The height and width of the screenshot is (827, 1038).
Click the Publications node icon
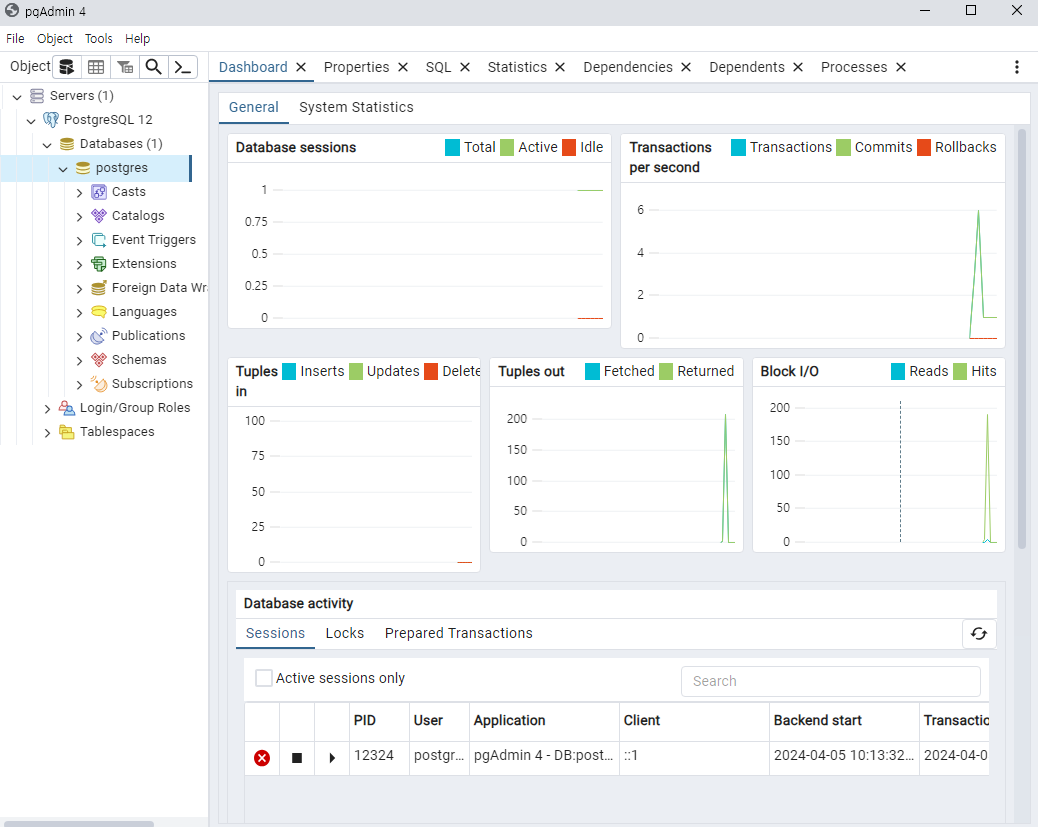[x=99, y=336]
